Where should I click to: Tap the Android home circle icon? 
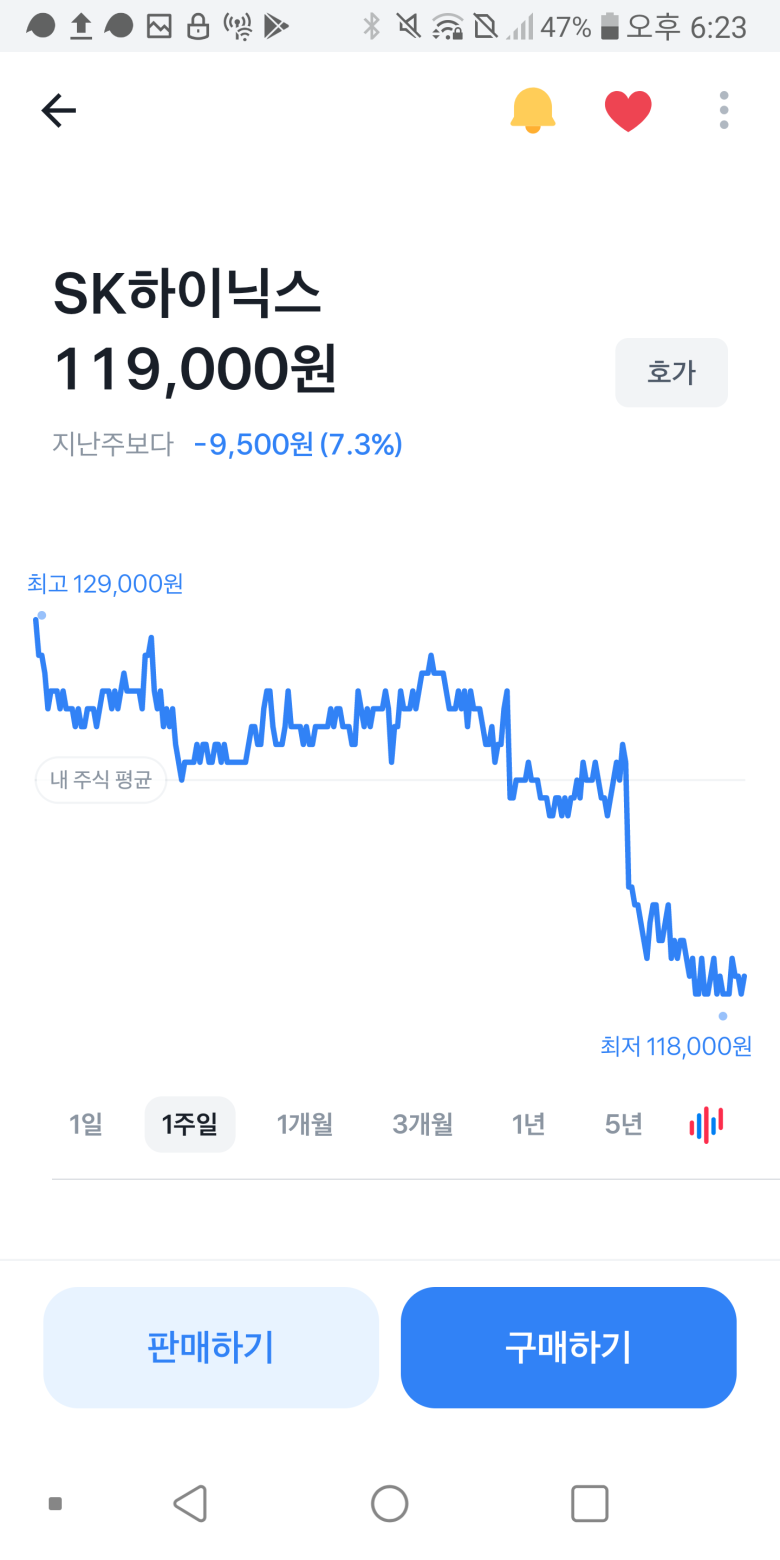click(x=389, y=1503)
